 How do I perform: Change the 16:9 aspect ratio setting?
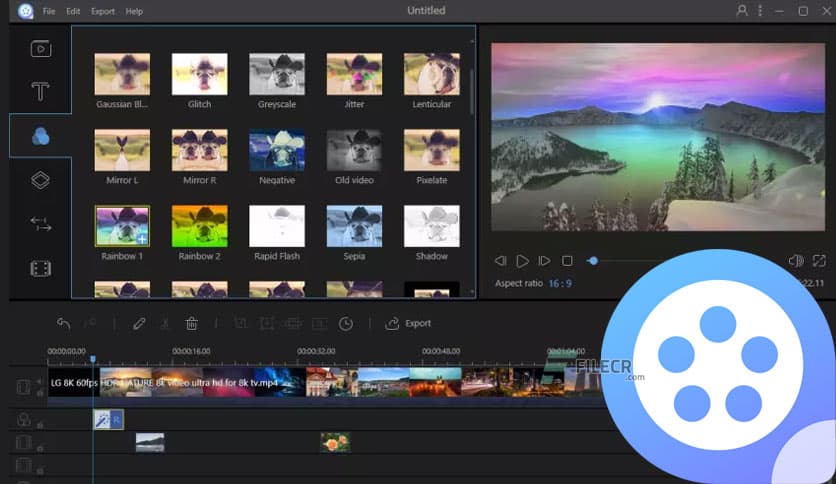[x=560, y=284]
